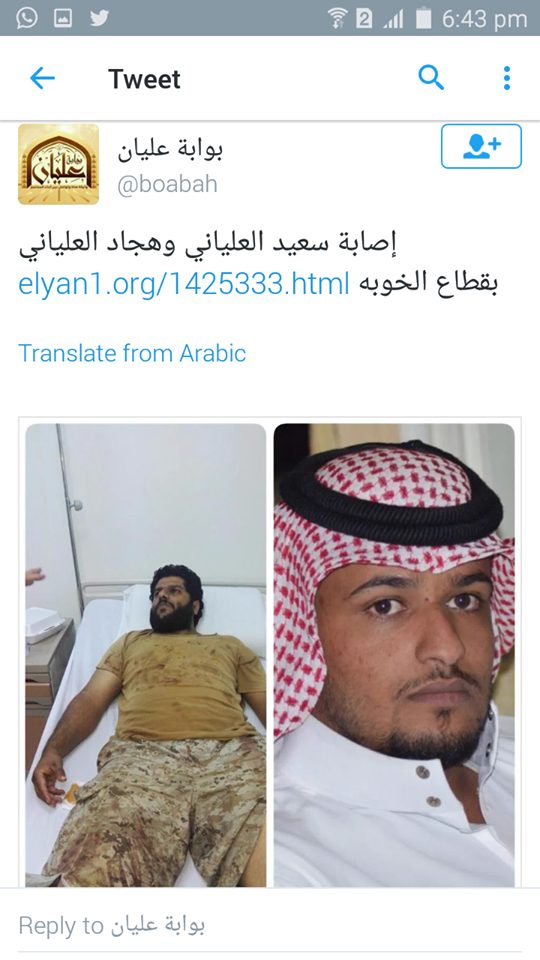This screenshot has width=540, height=960.
Task: Tap the Wi-Fi status icon
Action: coord(337,18)
